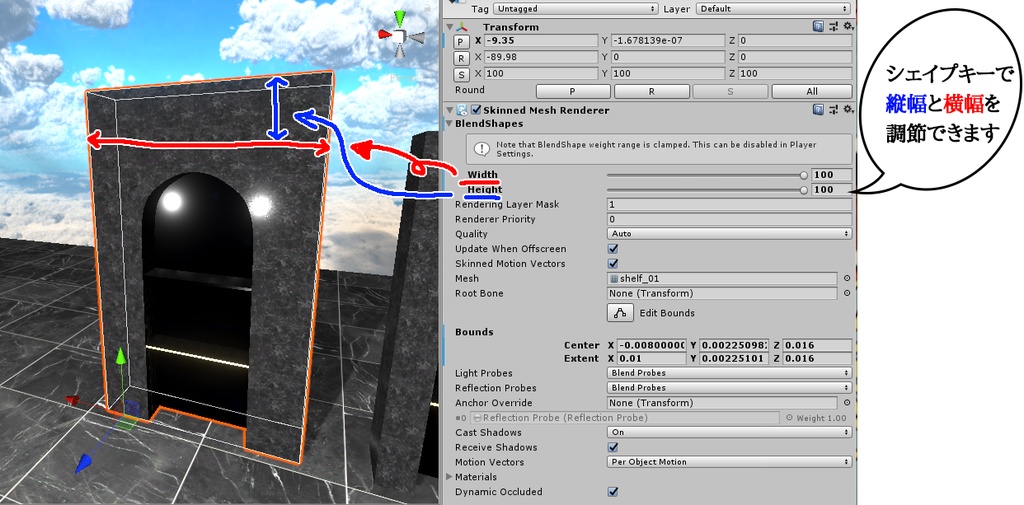Toggle Skinned Mesh Renderer enabled checkbox
Viewport: 1024px width, 505px height.
point(476,110)
